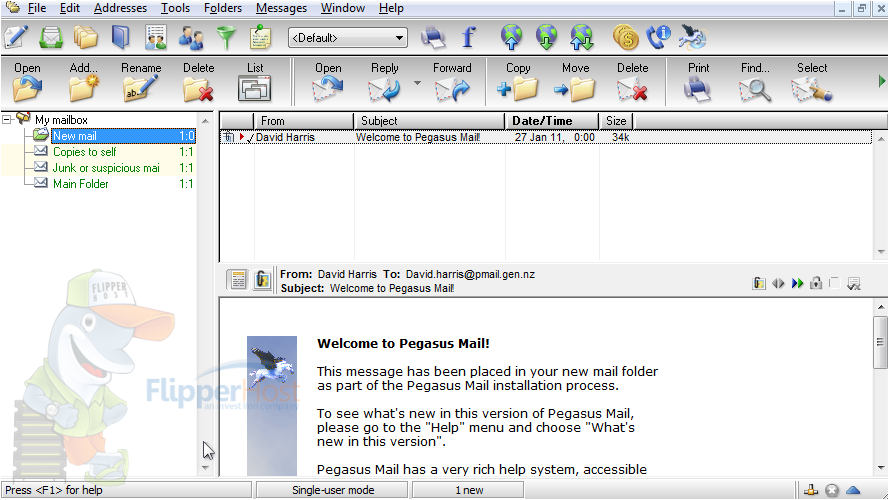Open the Messages menu
The height and width of the screenshot is (500, 889).
[281, 8]
